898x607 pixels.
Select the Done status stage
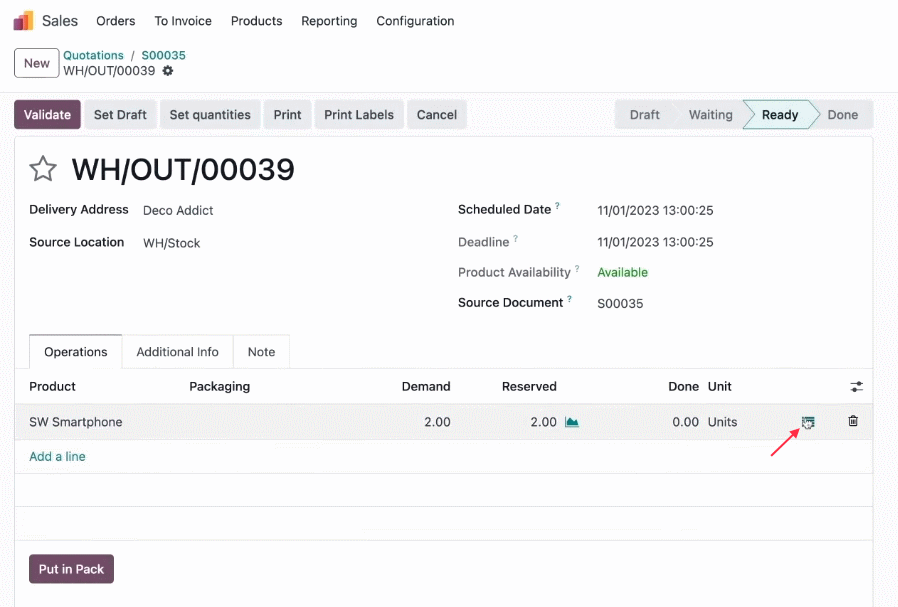click(843, 115)
